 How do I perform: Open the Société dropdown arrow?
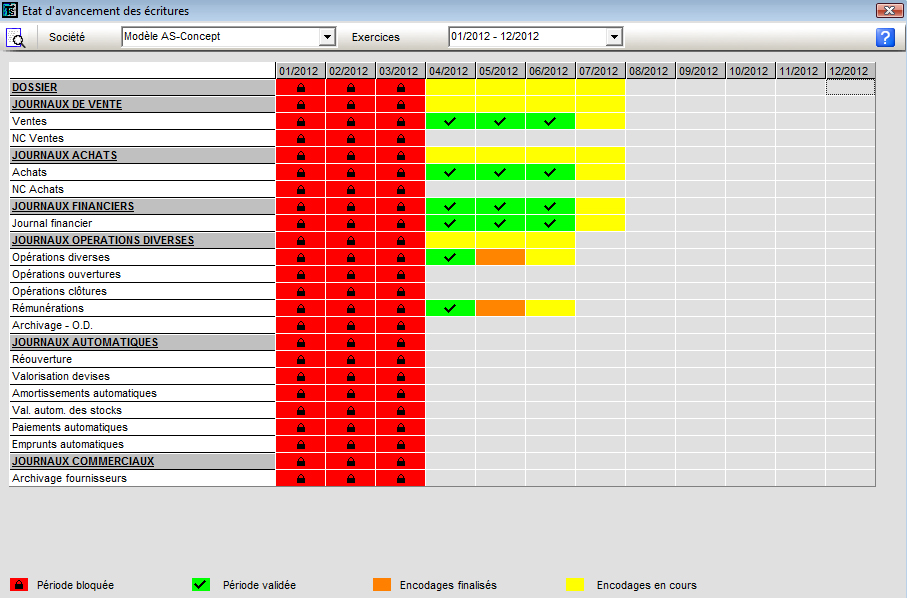coord(327,37)
